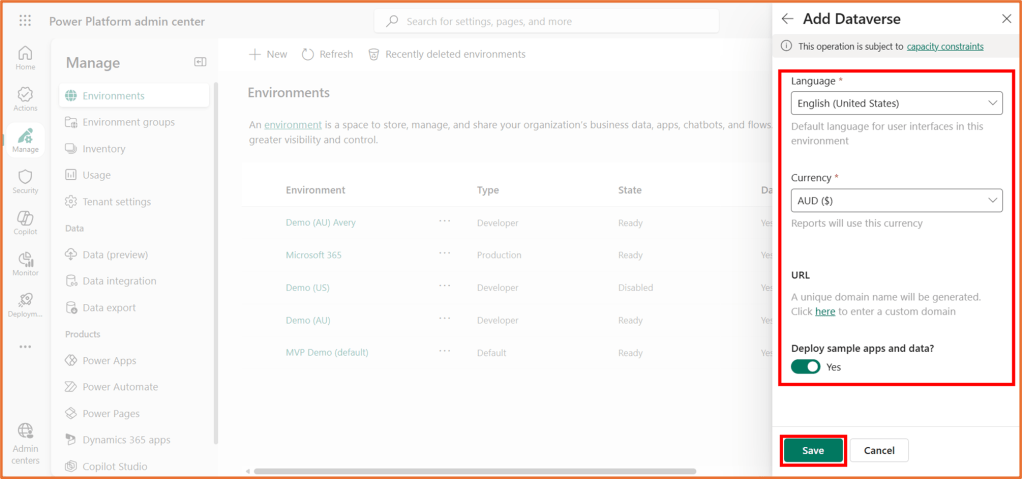Open Monitor icon in left rail
The width and height of the screenshot is (1022, 479).
(25, 263)
